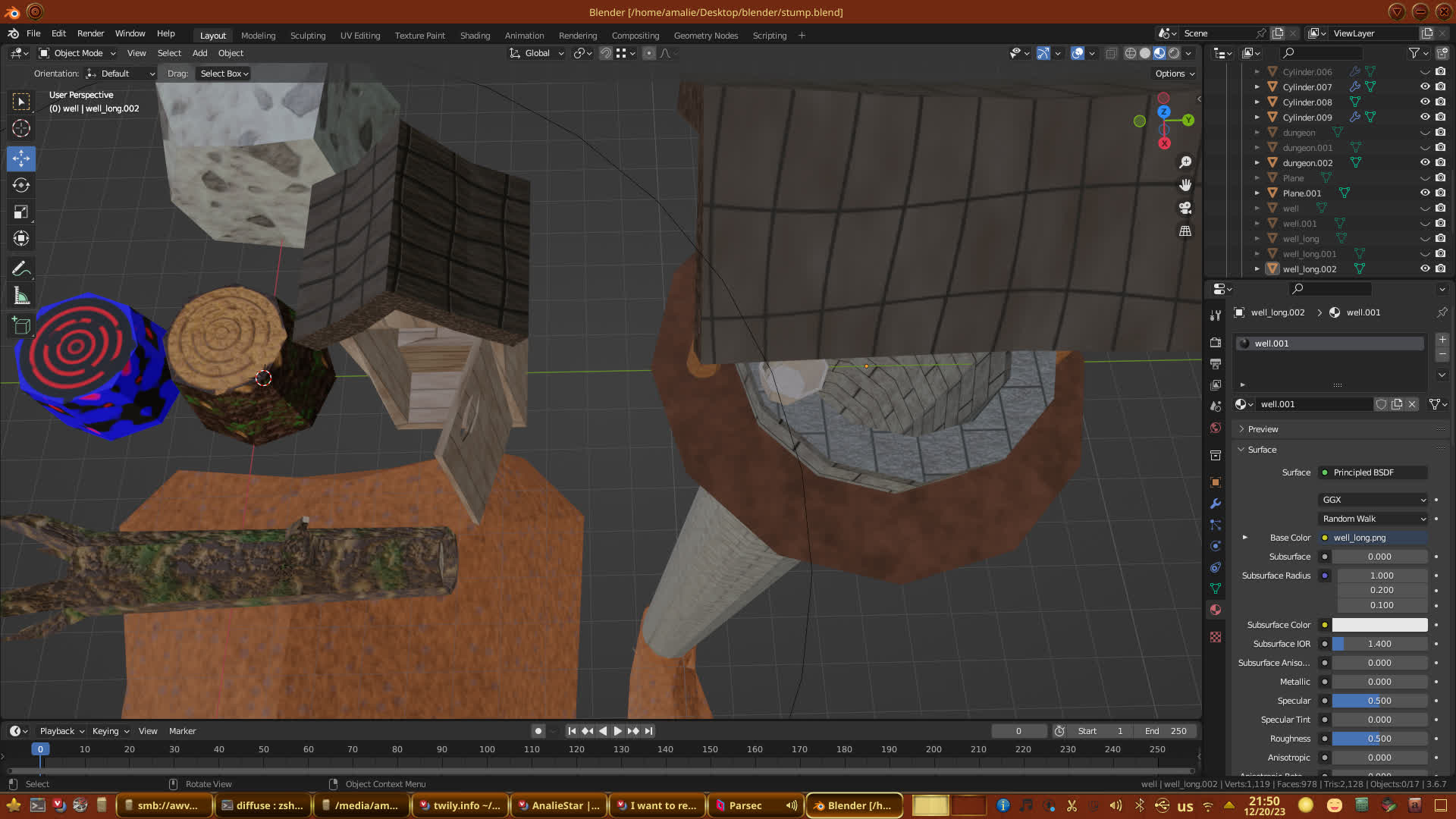Click the viewport Options button
Viewport: 1456px width, 819px height.
[1175, 74]
